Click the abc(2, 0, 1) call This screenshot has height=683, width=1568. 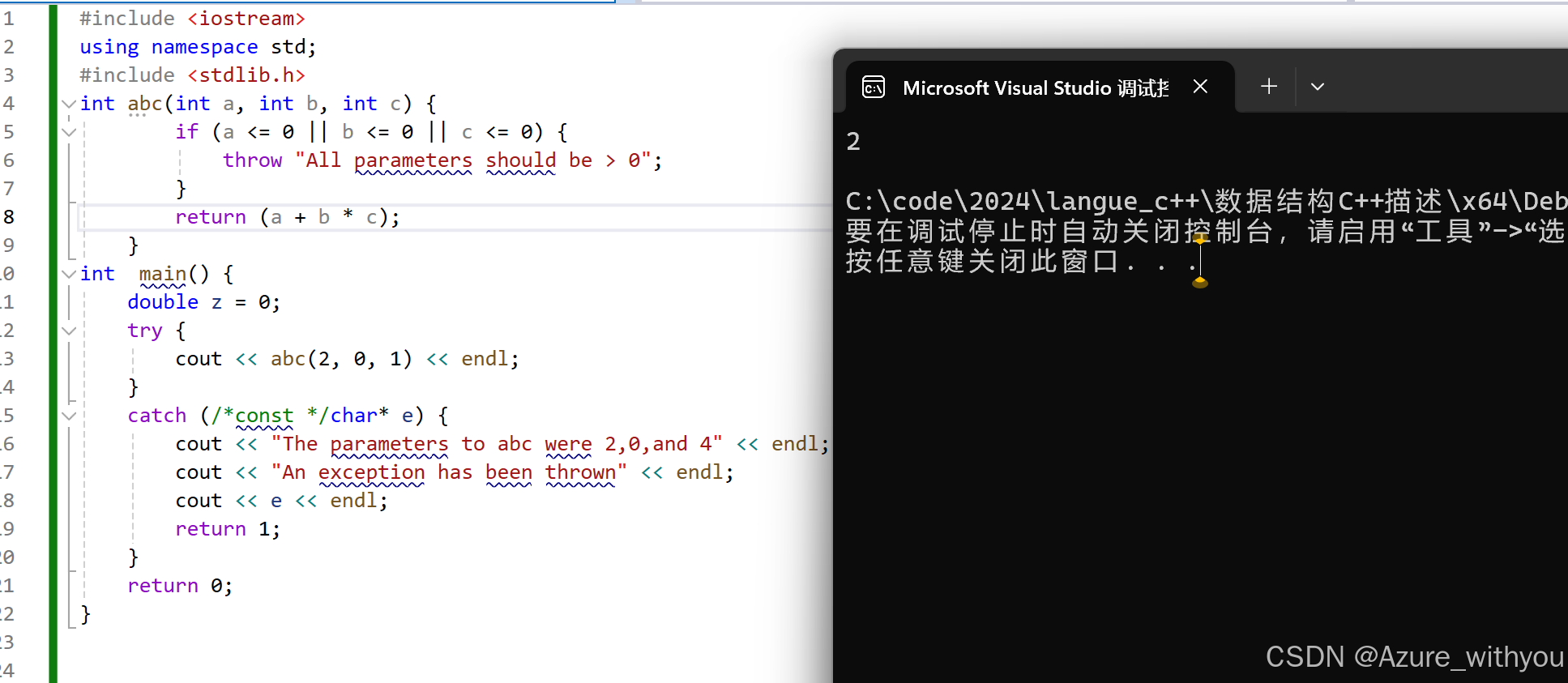click(x=341, y=359)
